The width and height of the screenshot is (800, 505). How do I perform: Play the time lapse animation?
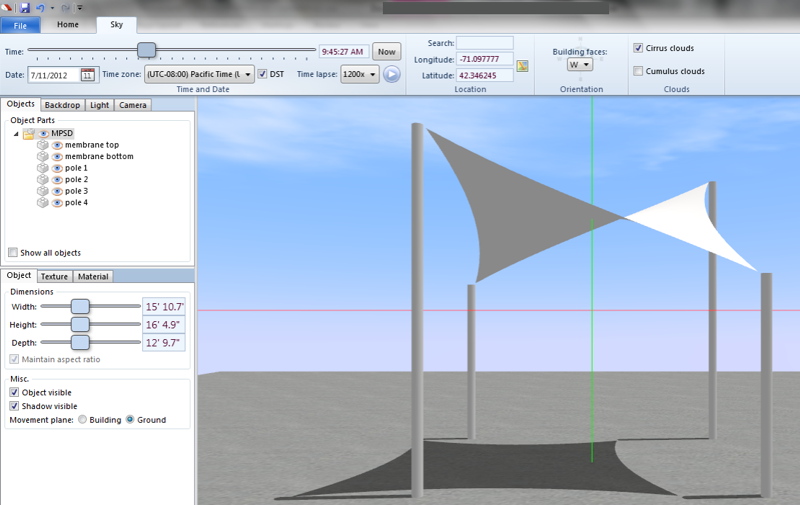tap(392, 74)
